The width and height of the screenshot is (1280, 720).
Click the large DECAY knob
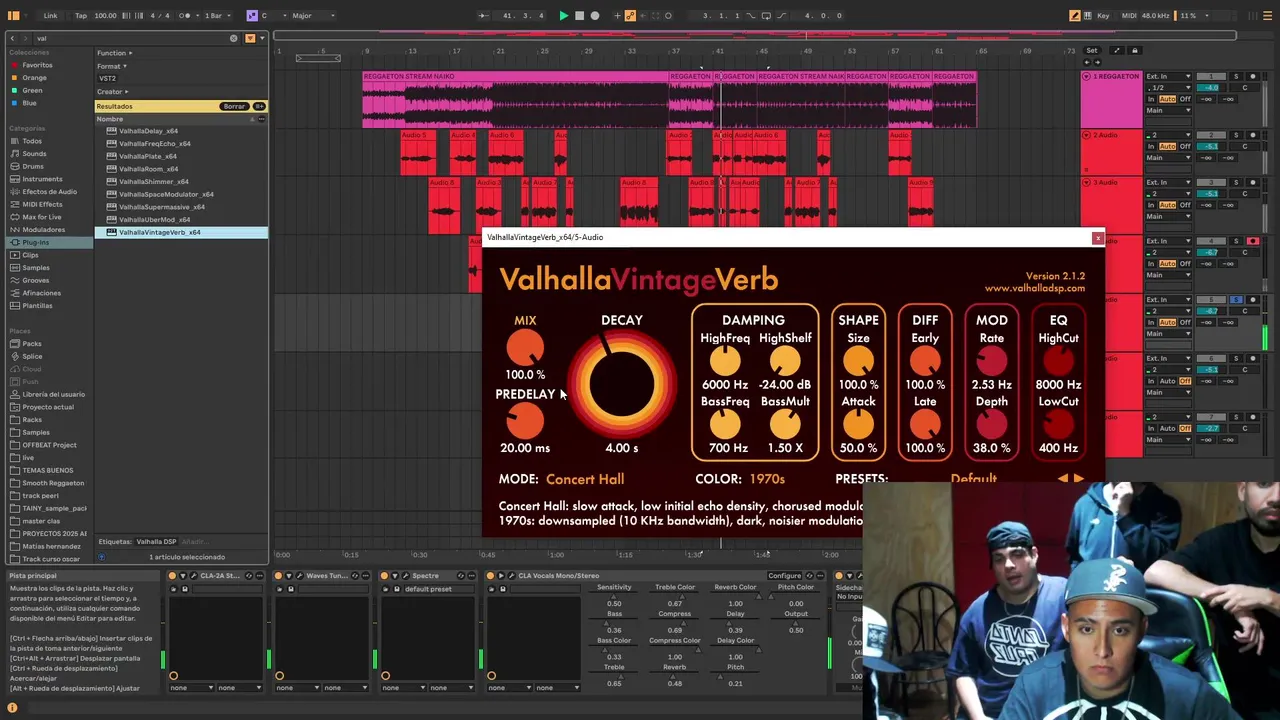click(x=622, y=386)
